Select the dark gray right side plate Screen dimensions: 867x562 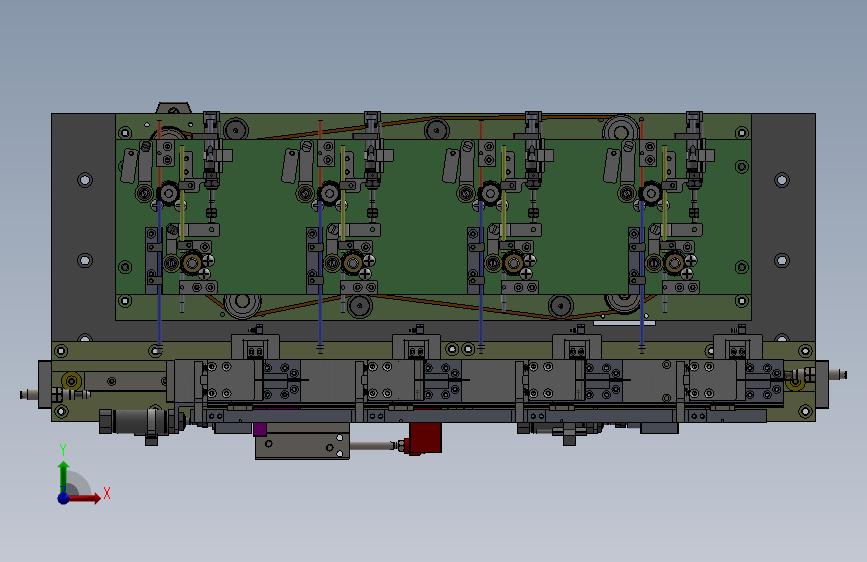(783, 227)
